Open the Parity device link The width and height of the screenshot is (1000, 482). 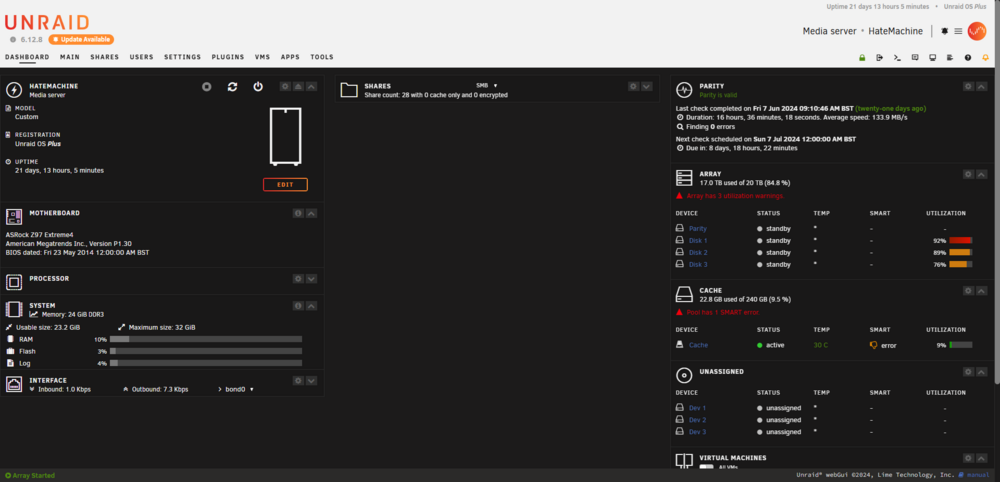click(698, 228)
